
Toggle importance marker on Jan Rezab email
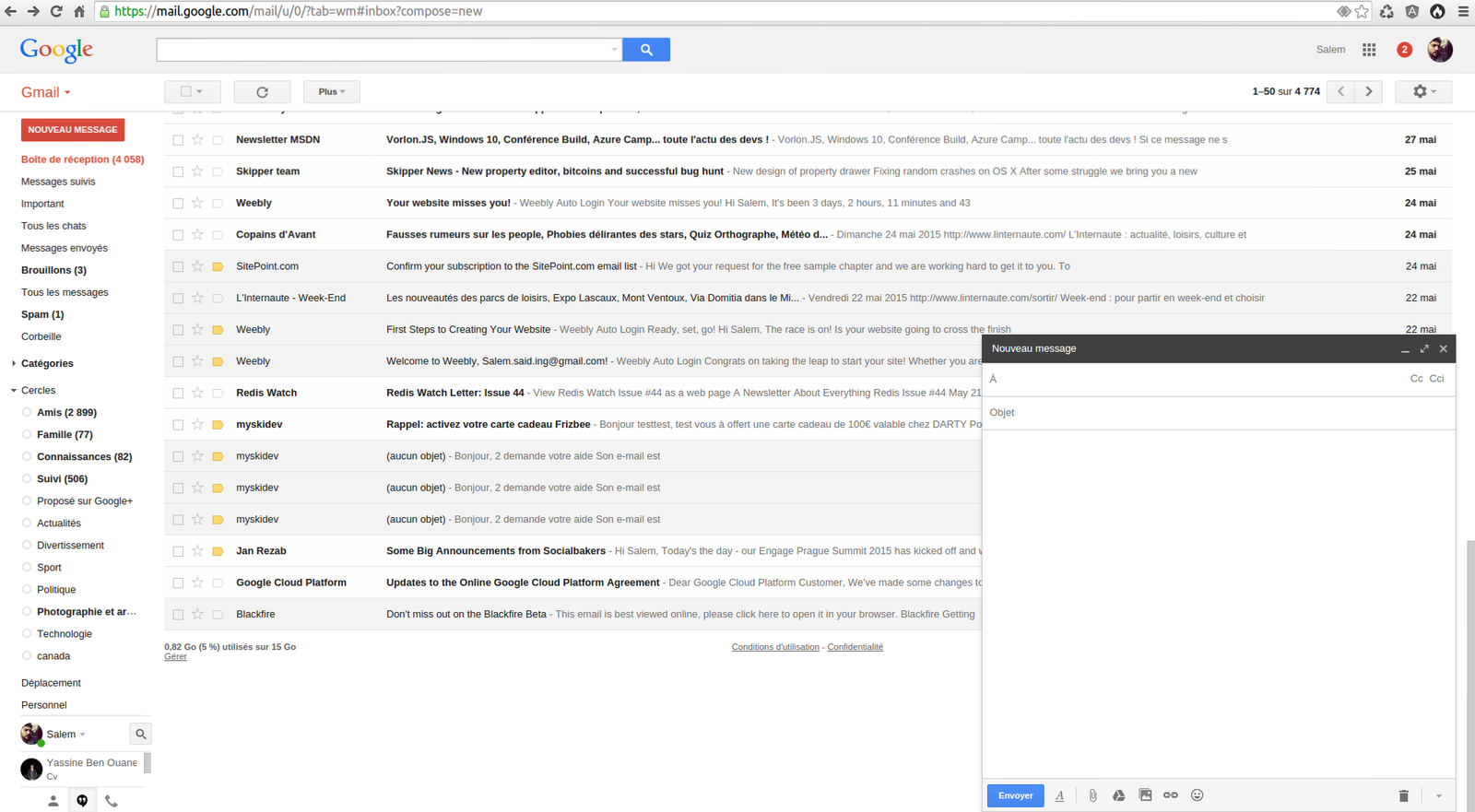tap(218, 551)
